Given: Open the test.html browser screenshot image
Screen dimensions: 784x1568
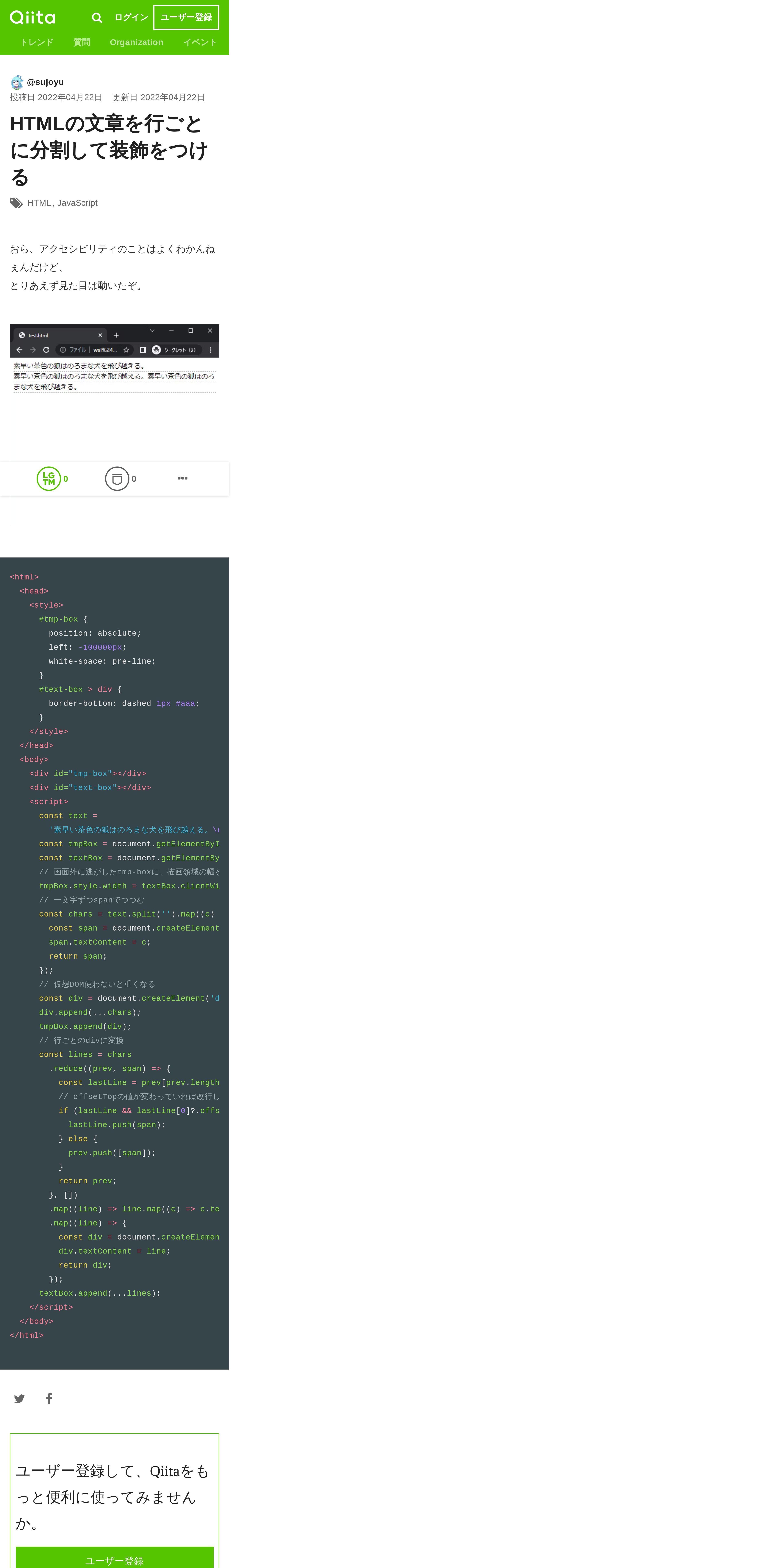Looking at the screenshot, I should click(114, 424).
